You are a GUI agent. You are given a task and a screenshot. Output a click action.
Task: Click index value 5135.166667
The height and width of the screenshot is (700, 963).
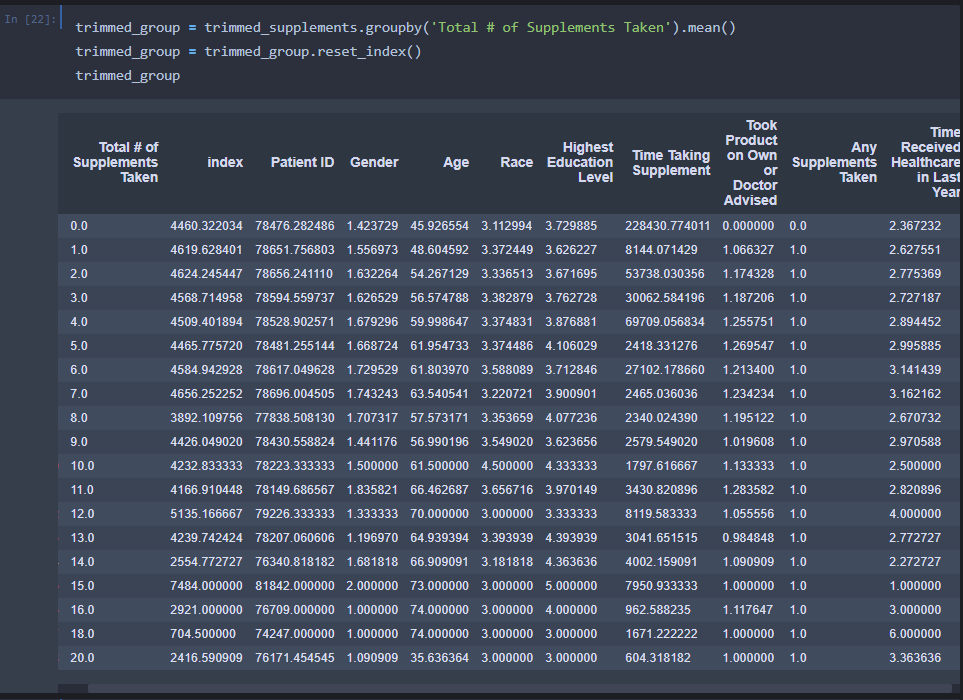pos(206,513)
